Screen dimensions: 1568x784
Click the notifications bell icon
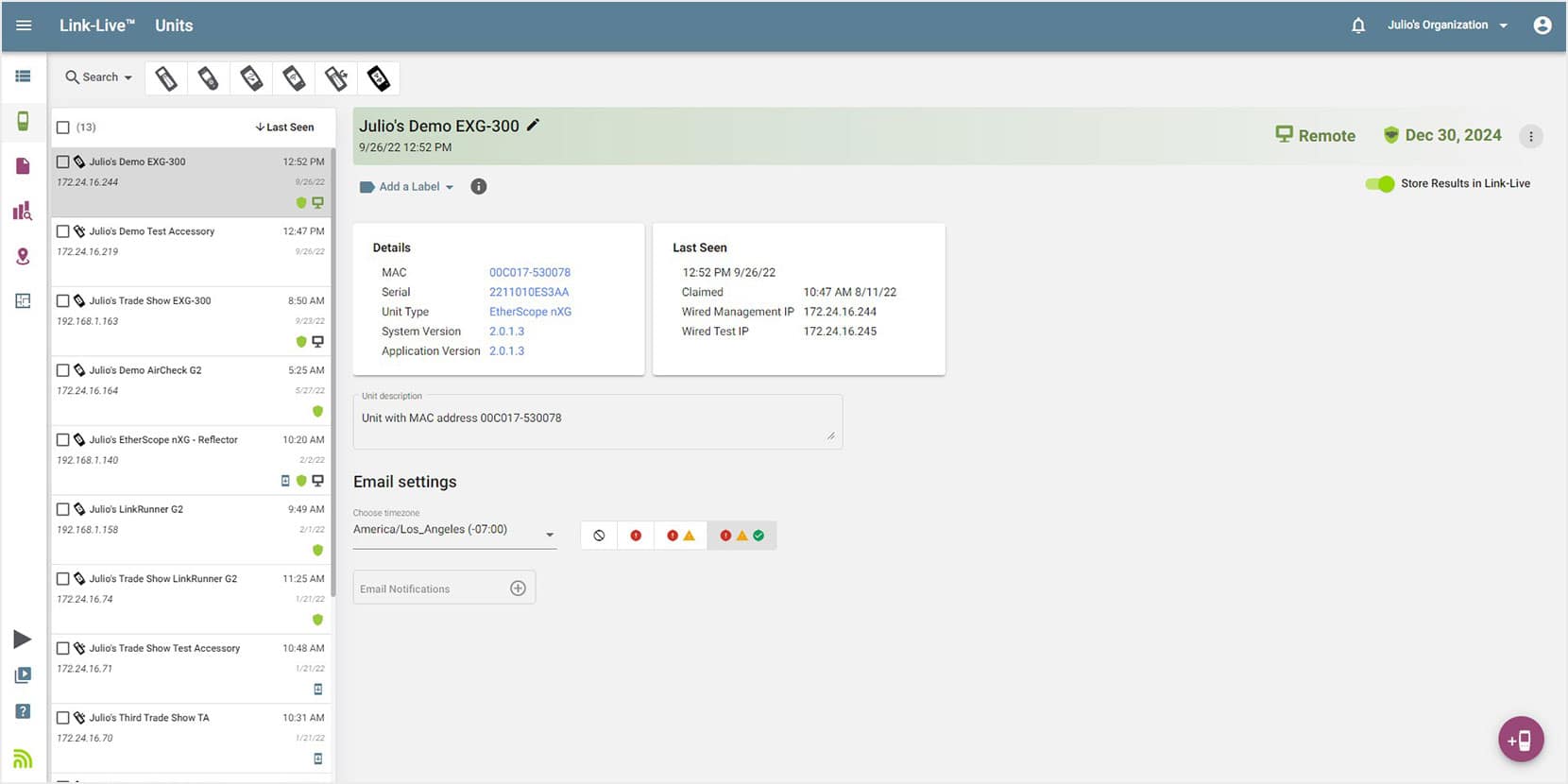[x=1357, y=26]
